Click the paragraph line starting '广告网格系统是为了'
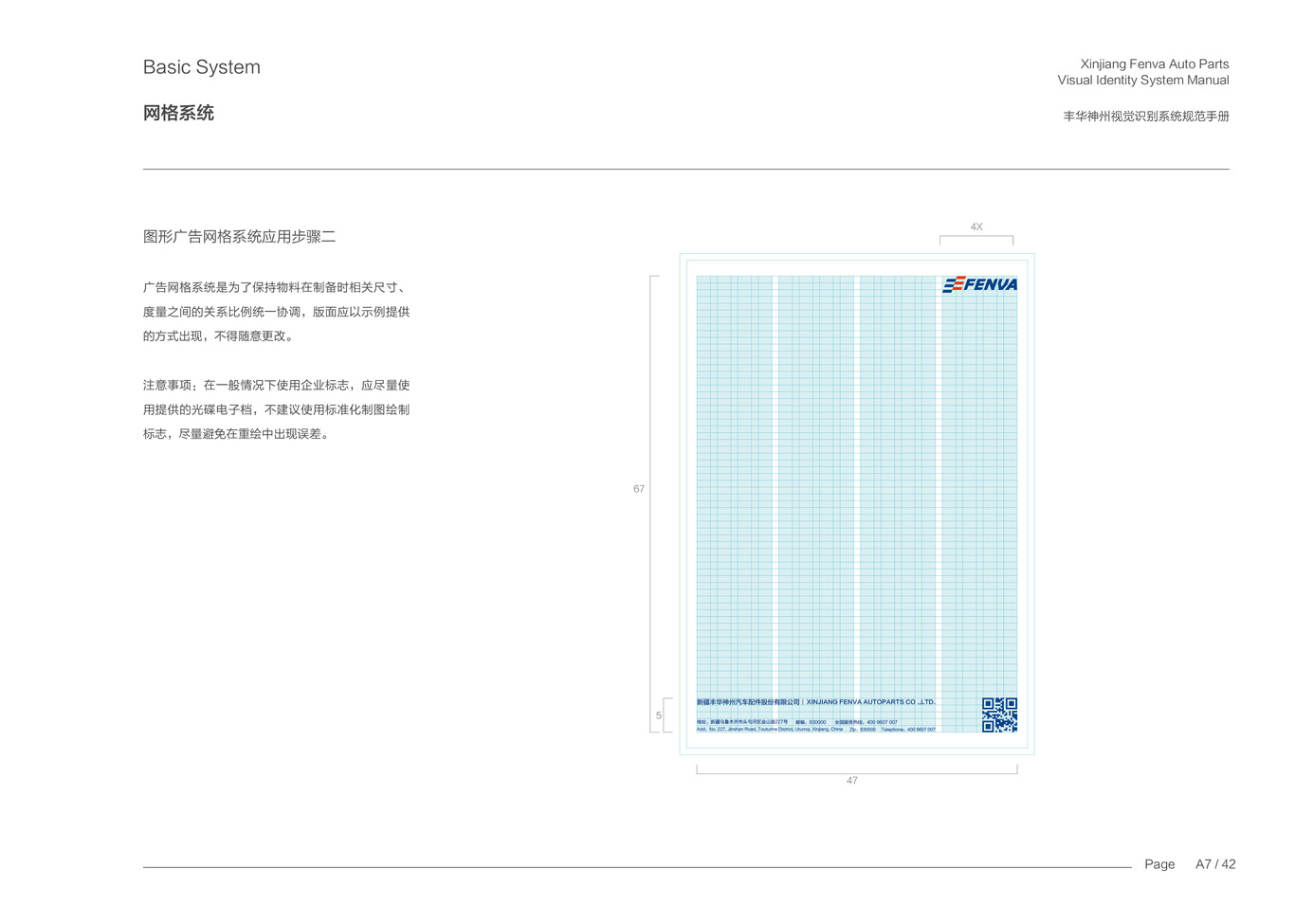Image resolution: width=1295 pixels, height=924 pixels. (276, 287)
